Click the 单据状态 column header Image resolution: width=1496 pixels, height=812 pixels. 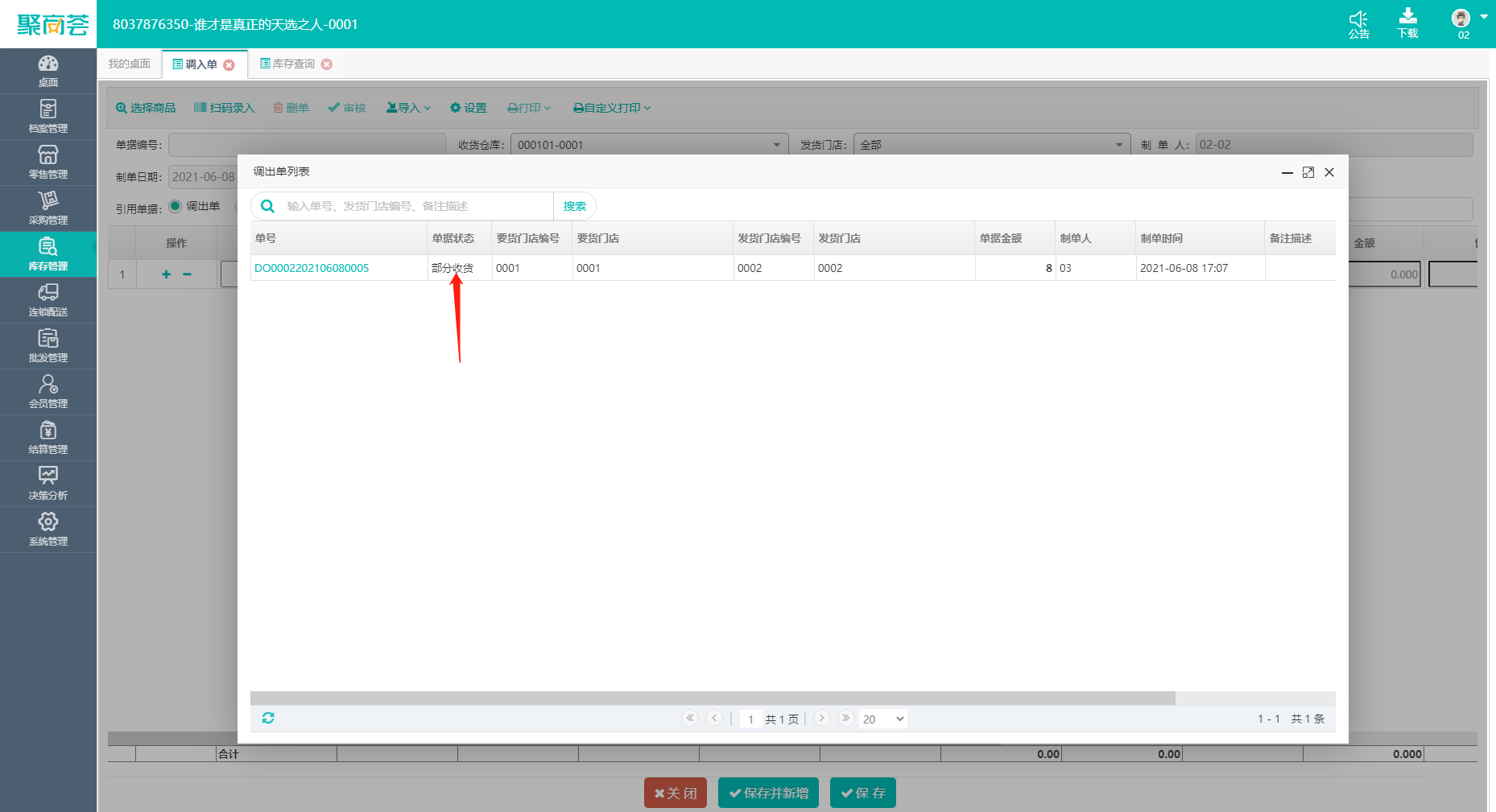(460, 238)
